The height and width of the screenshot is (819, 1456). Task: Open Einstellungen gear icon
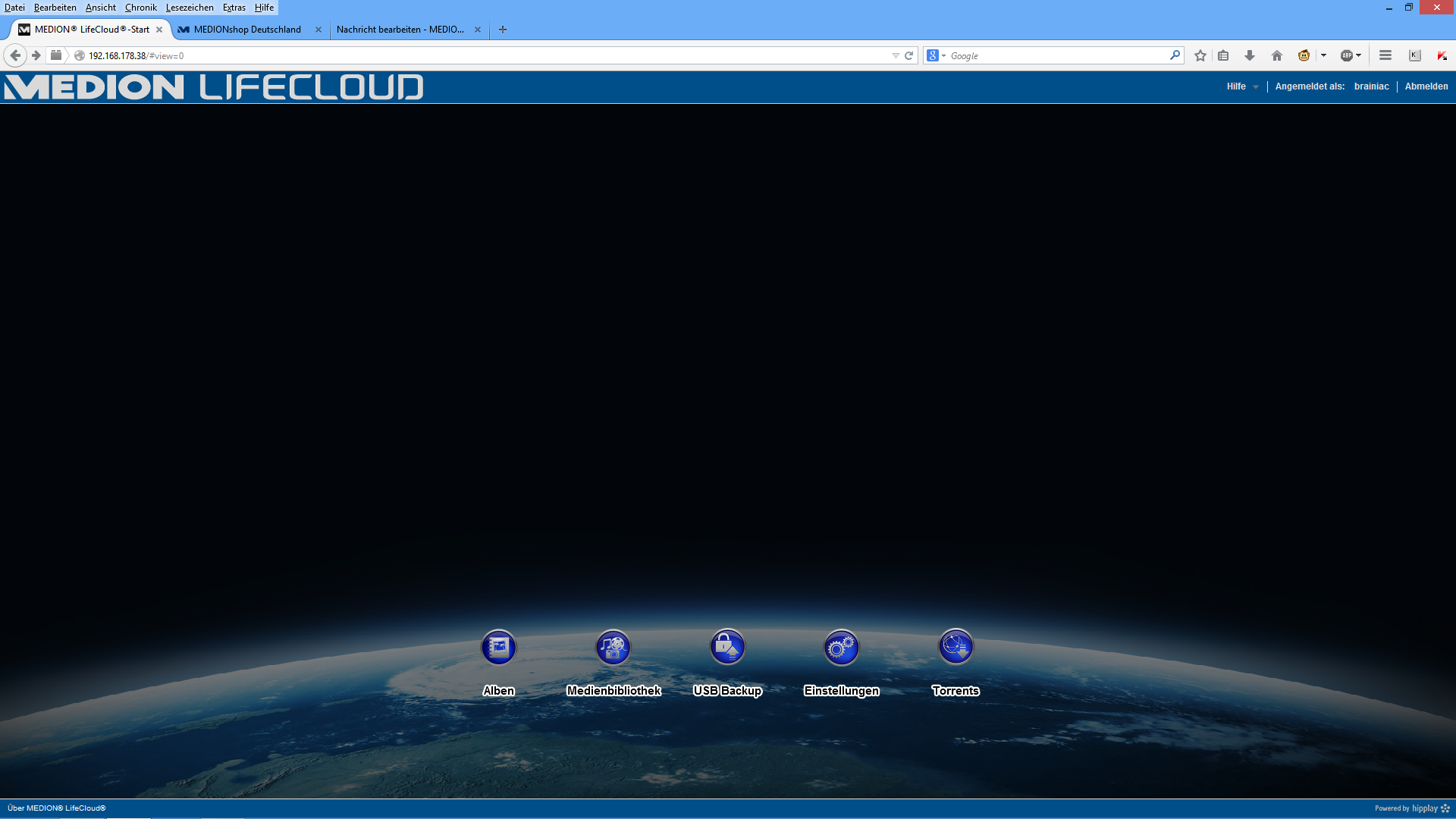click(x=841, y=647)
